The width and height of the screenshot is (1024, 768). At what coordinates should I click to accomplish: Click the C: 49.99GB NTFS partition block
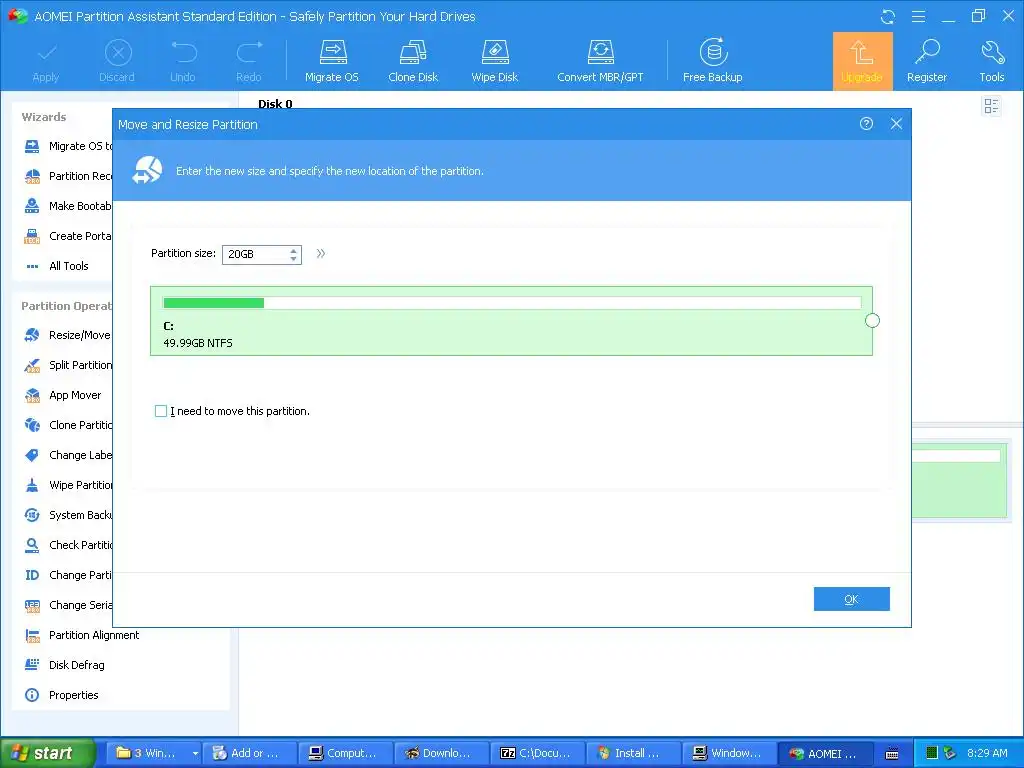pos(511,321)
